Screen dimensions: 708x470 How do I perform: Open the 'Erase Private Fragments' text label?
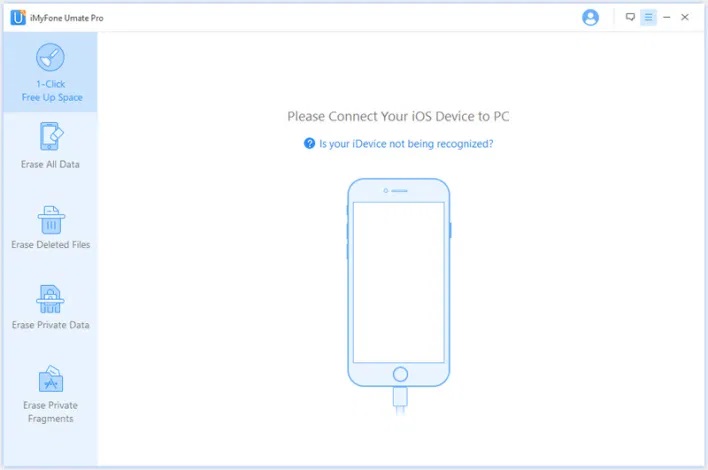click(x=51, y=412)
